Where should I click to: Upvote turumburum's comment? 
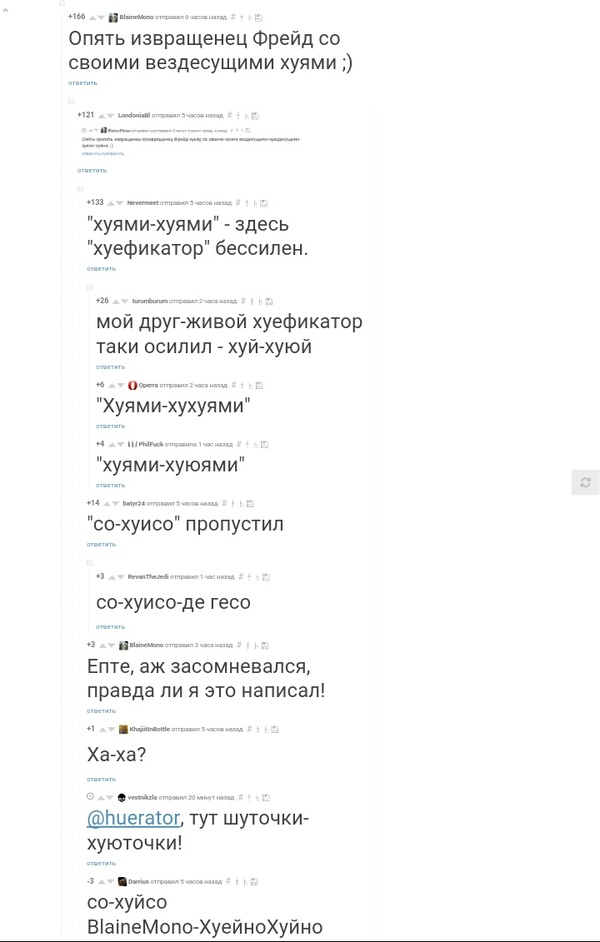point(114,300)
